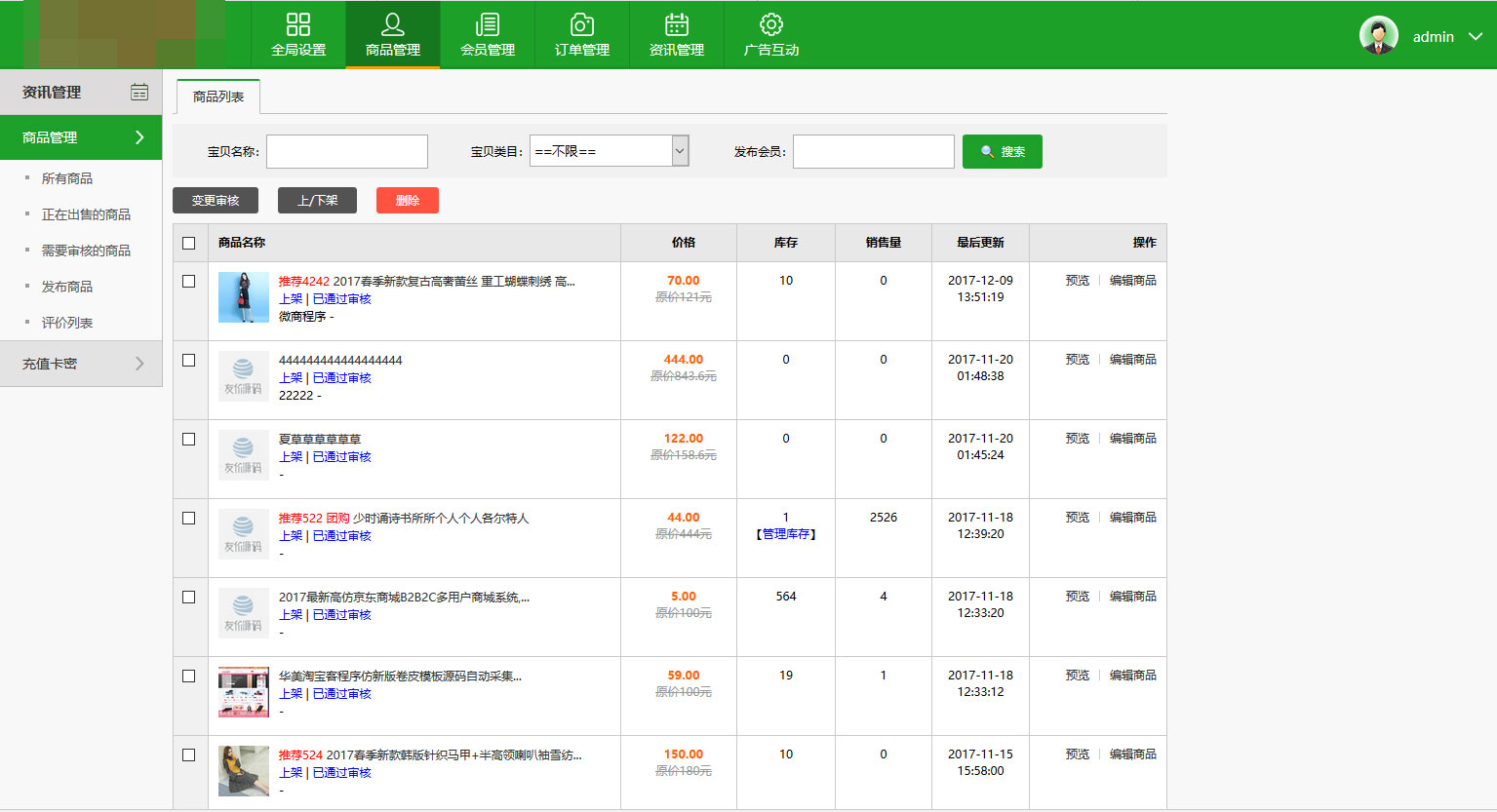Viewport: 1497px width, 812px height.
Task: Open 广告互动 gear icon
Action: (x=771, y=24)
